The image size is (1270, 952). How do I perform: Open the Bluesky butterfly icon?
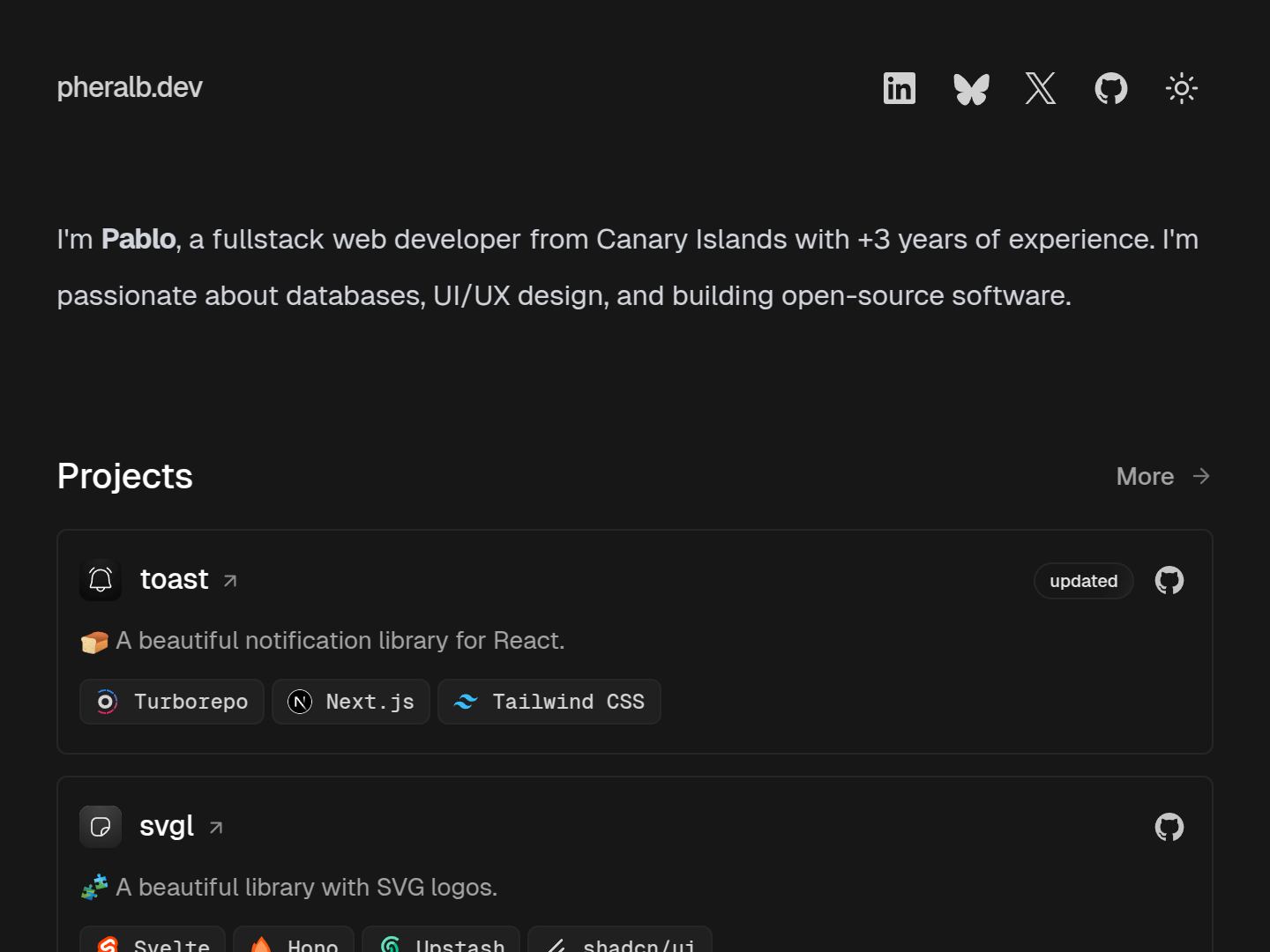click(x=971, y=88)
